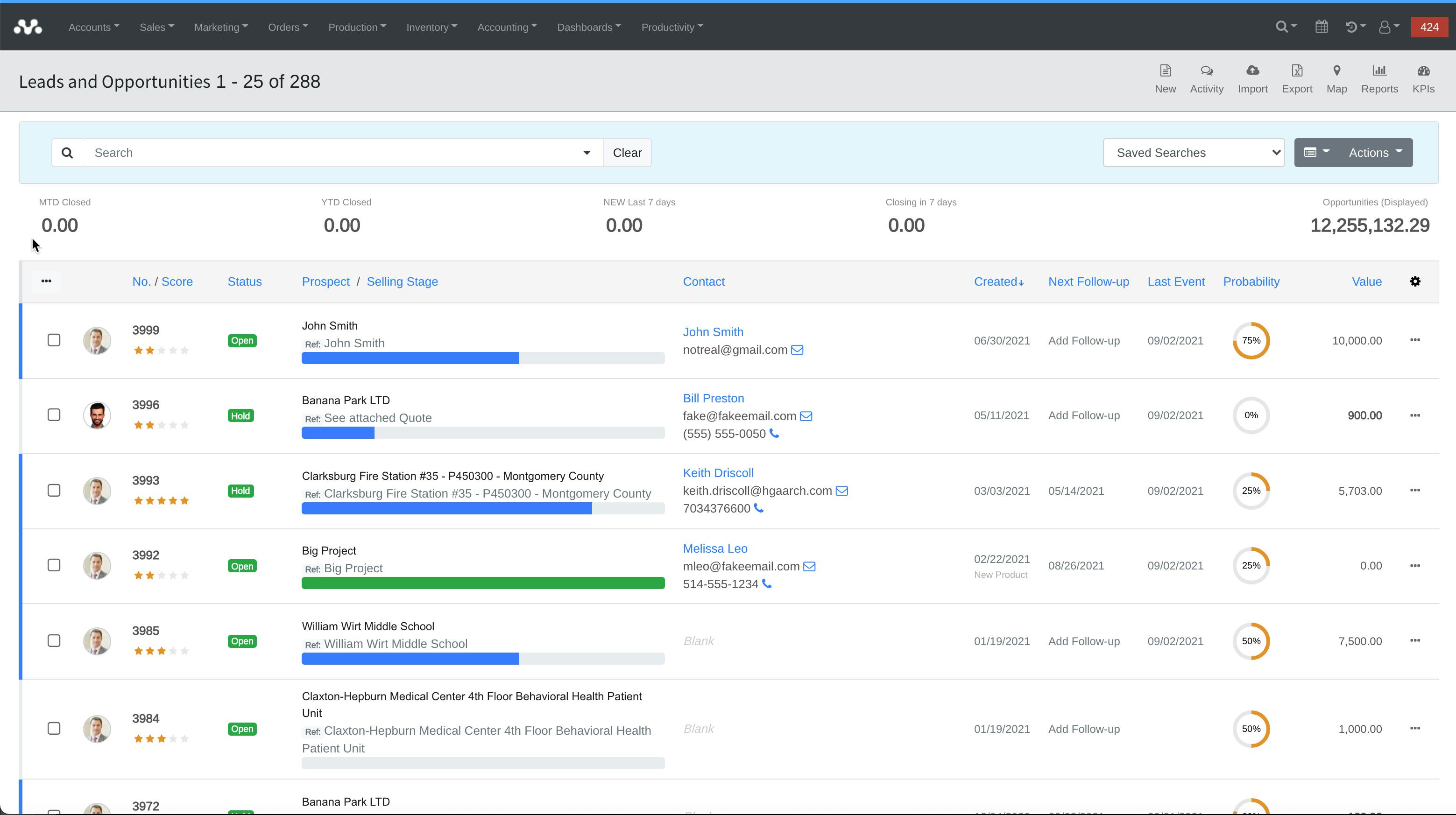Open the search suggestions dropdown arrow
The image size is (1456, 815).
tap(587, 152)
